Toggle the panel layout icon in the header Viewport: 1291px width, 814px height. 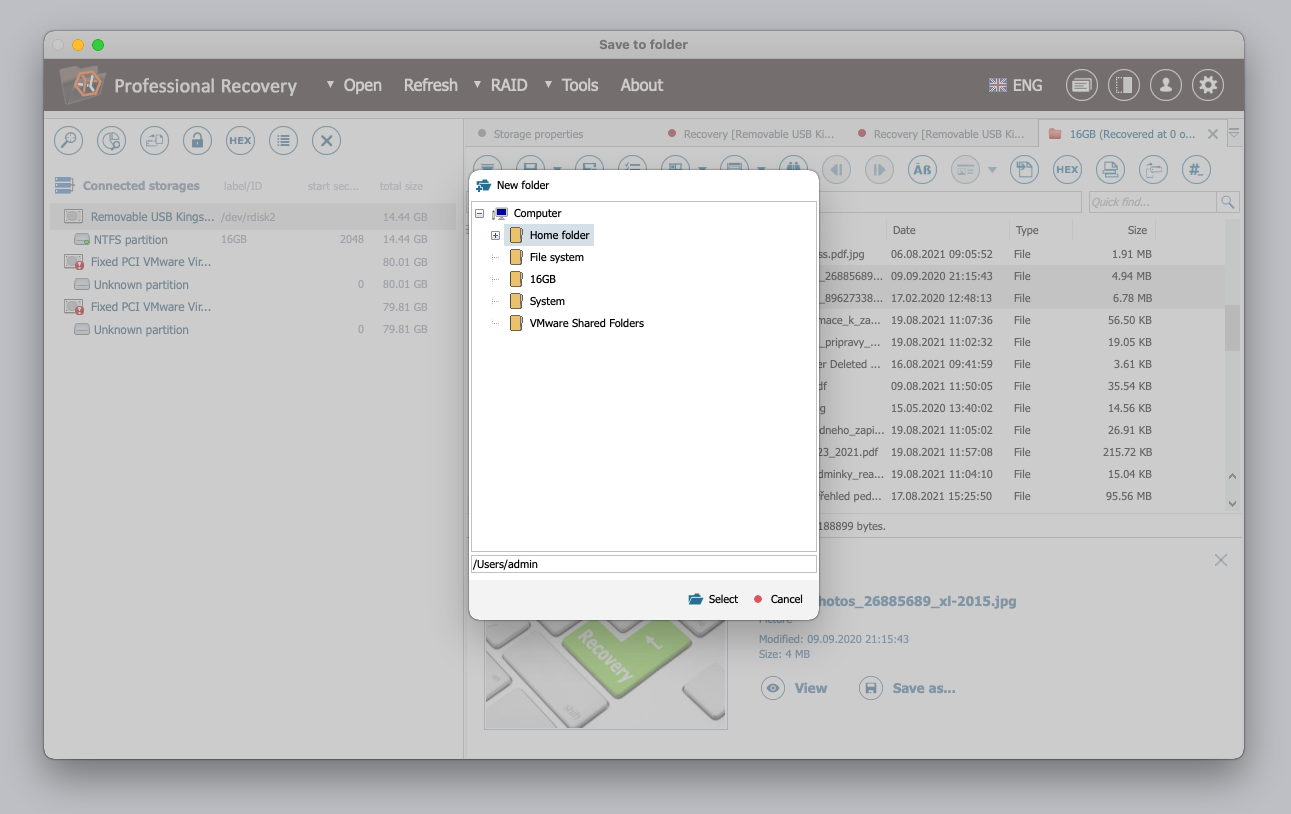[1123, 85]
